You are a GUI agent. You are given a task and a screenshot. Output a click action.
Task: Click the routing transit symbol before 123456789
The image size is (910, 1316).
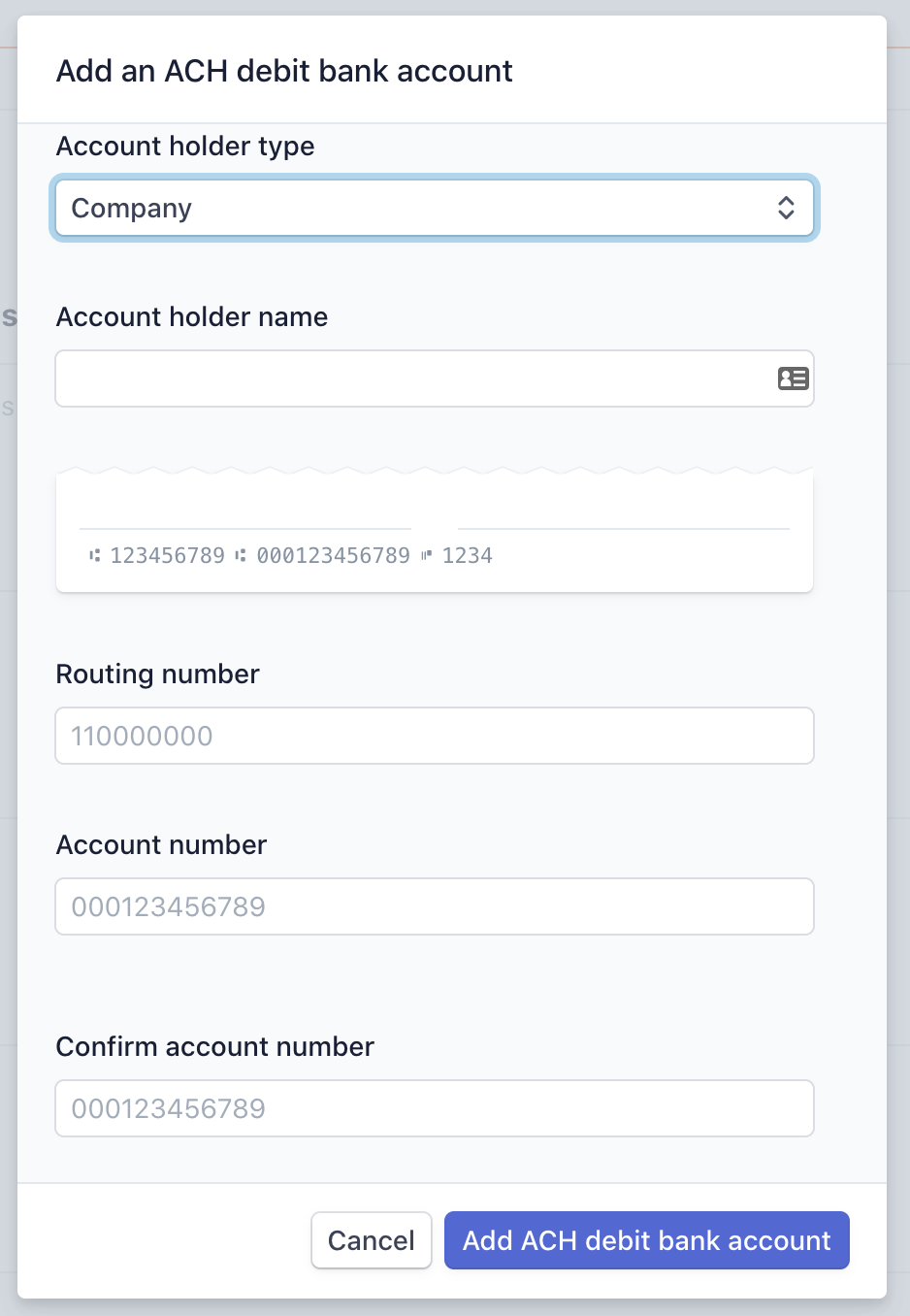(94, 555)
